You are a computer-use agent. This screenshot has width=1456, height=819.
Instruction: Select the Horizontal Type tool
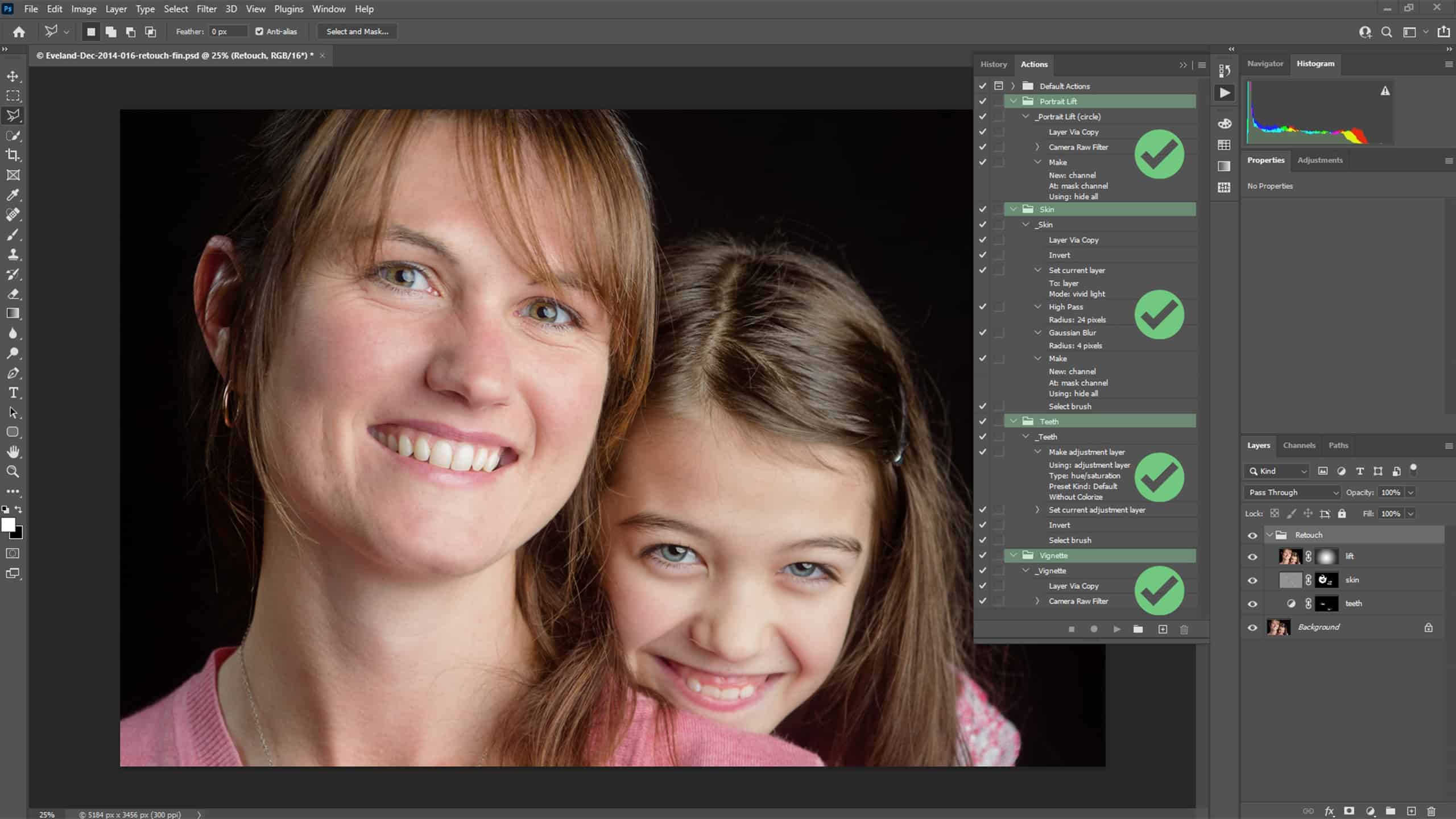[x=13, y=393]
